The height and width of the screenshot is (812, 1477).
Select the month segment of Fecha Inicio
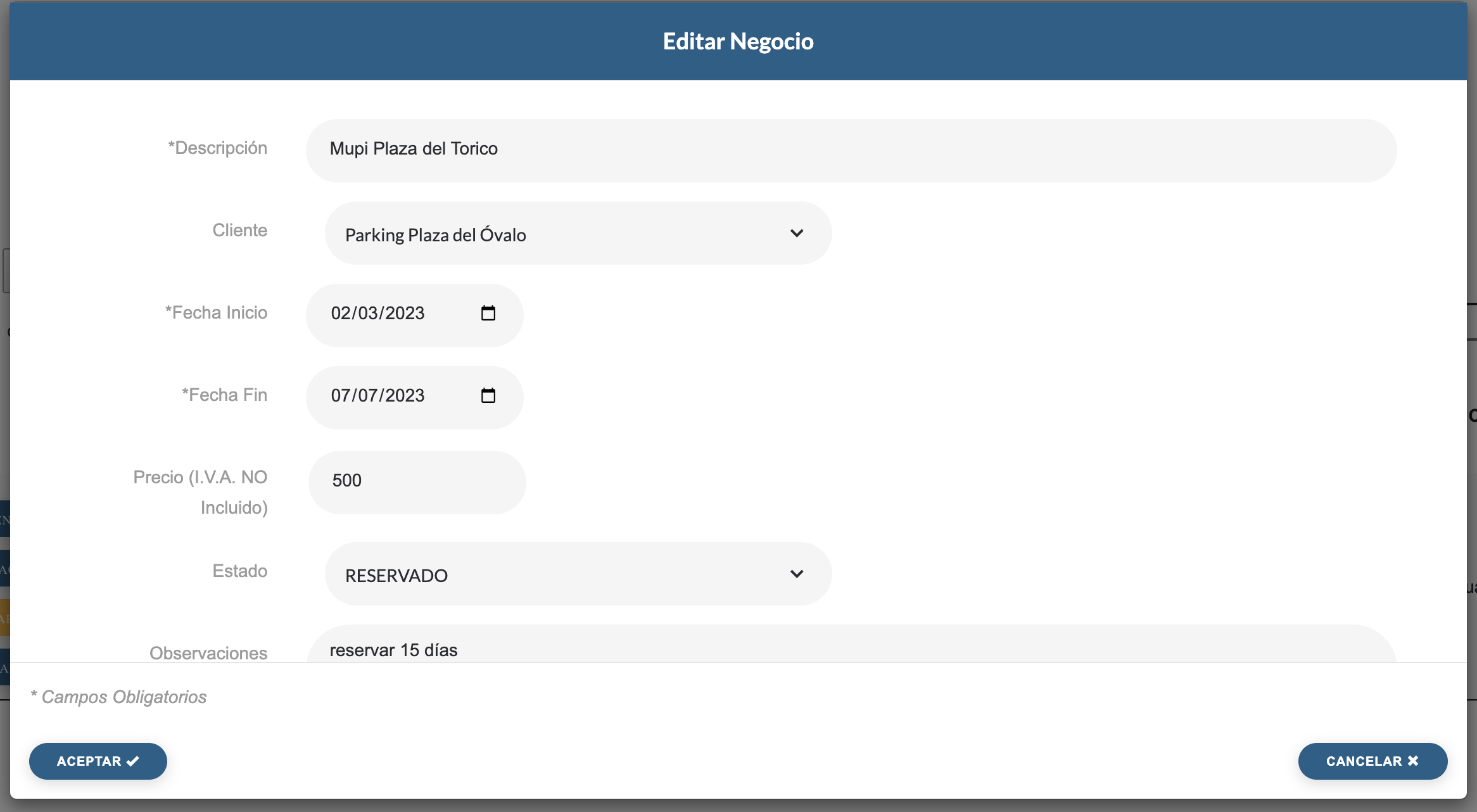pyautogui.click(x=368, y=313)
